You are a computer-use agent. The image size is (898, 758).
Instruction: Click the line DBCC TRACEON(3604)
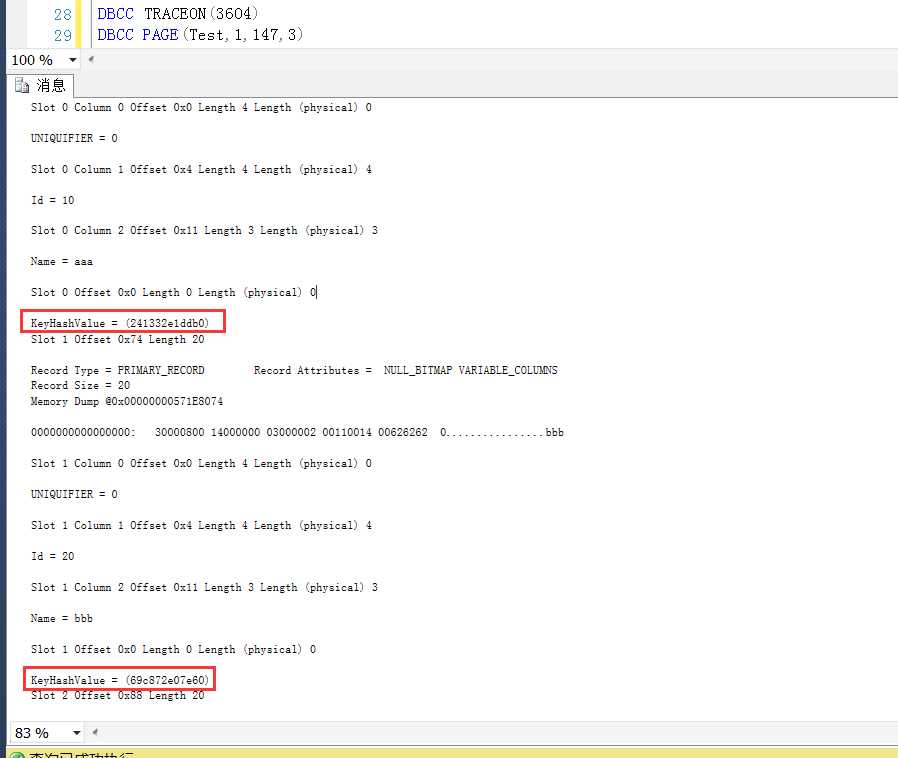tap(178, 13)
